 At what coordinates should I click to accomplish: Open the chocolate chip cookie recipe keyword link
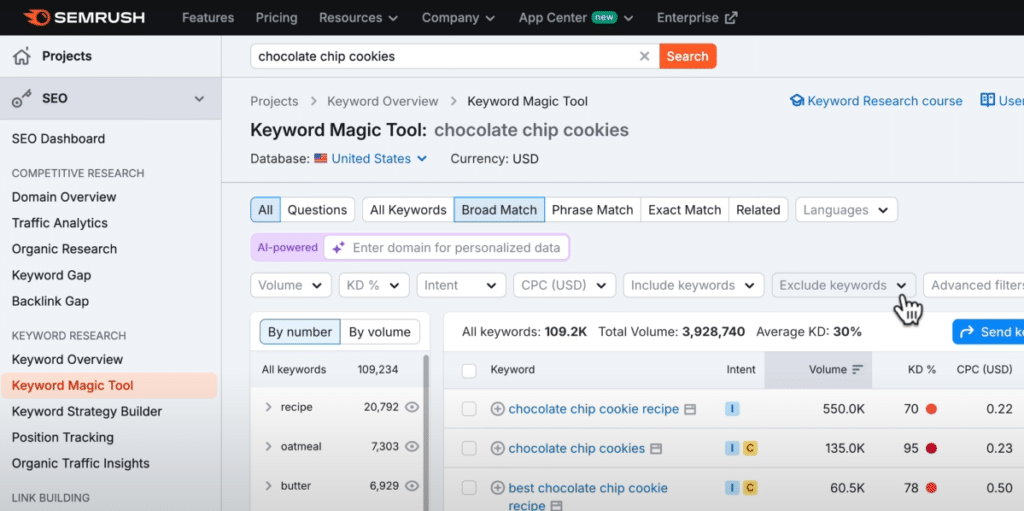pos(594,409)
